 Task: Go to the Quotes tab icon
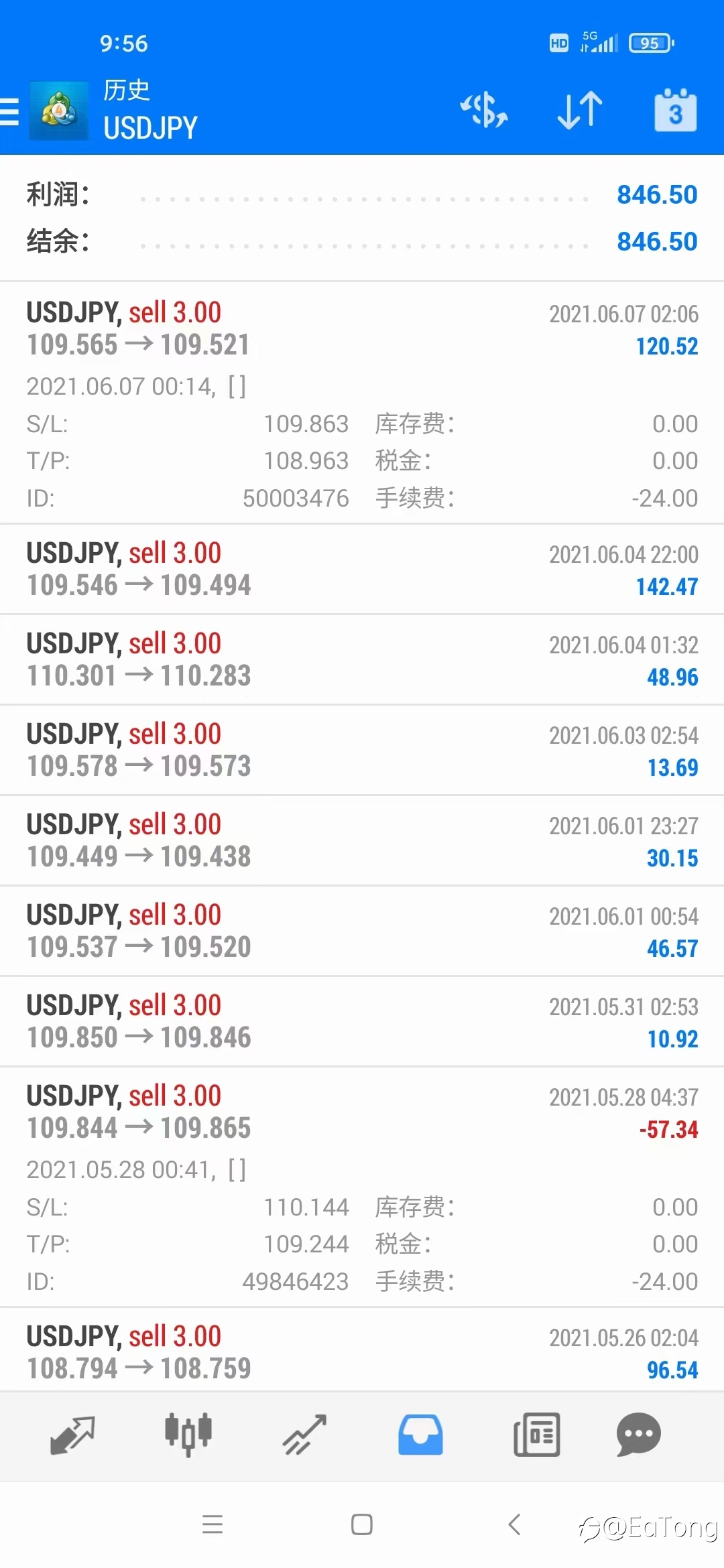coord(72,1435)
